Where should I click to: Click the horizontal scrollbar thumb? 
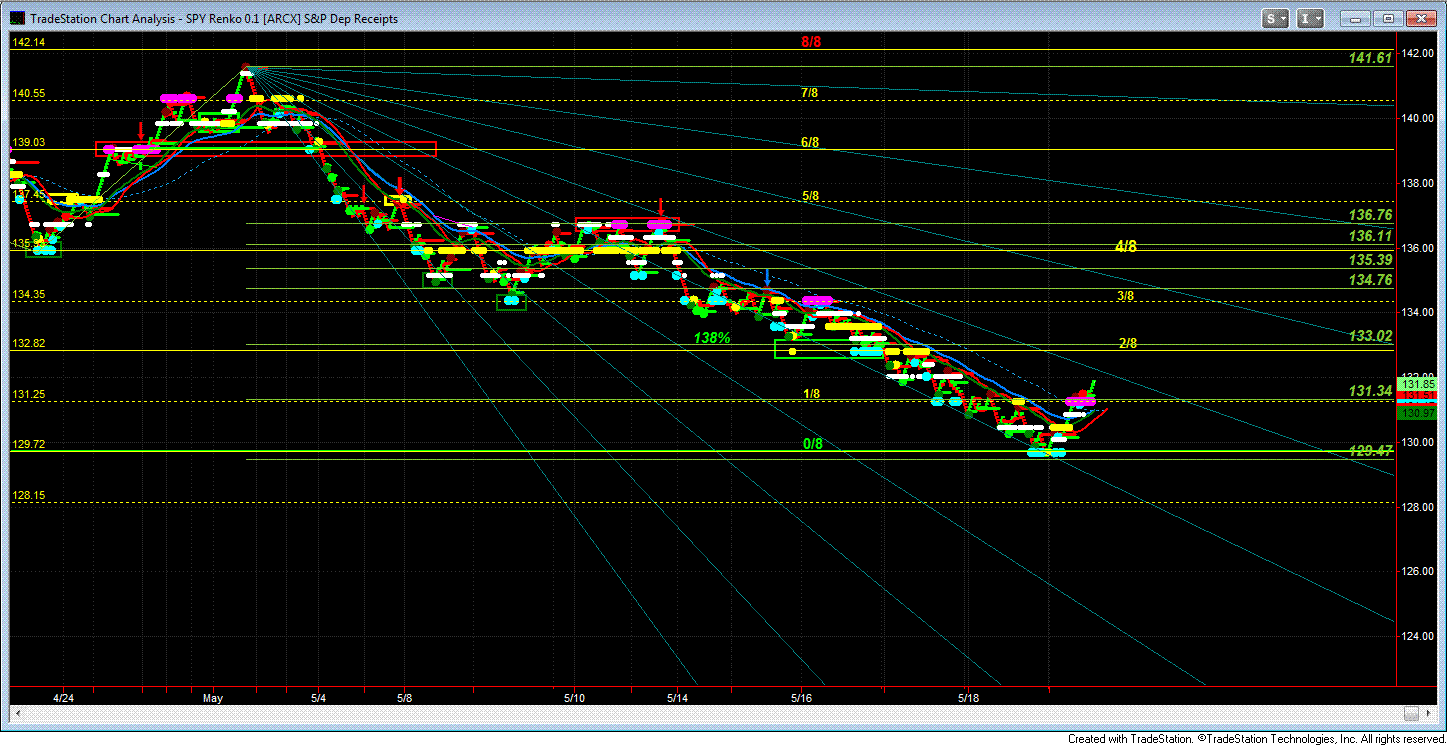(1410, 713)
